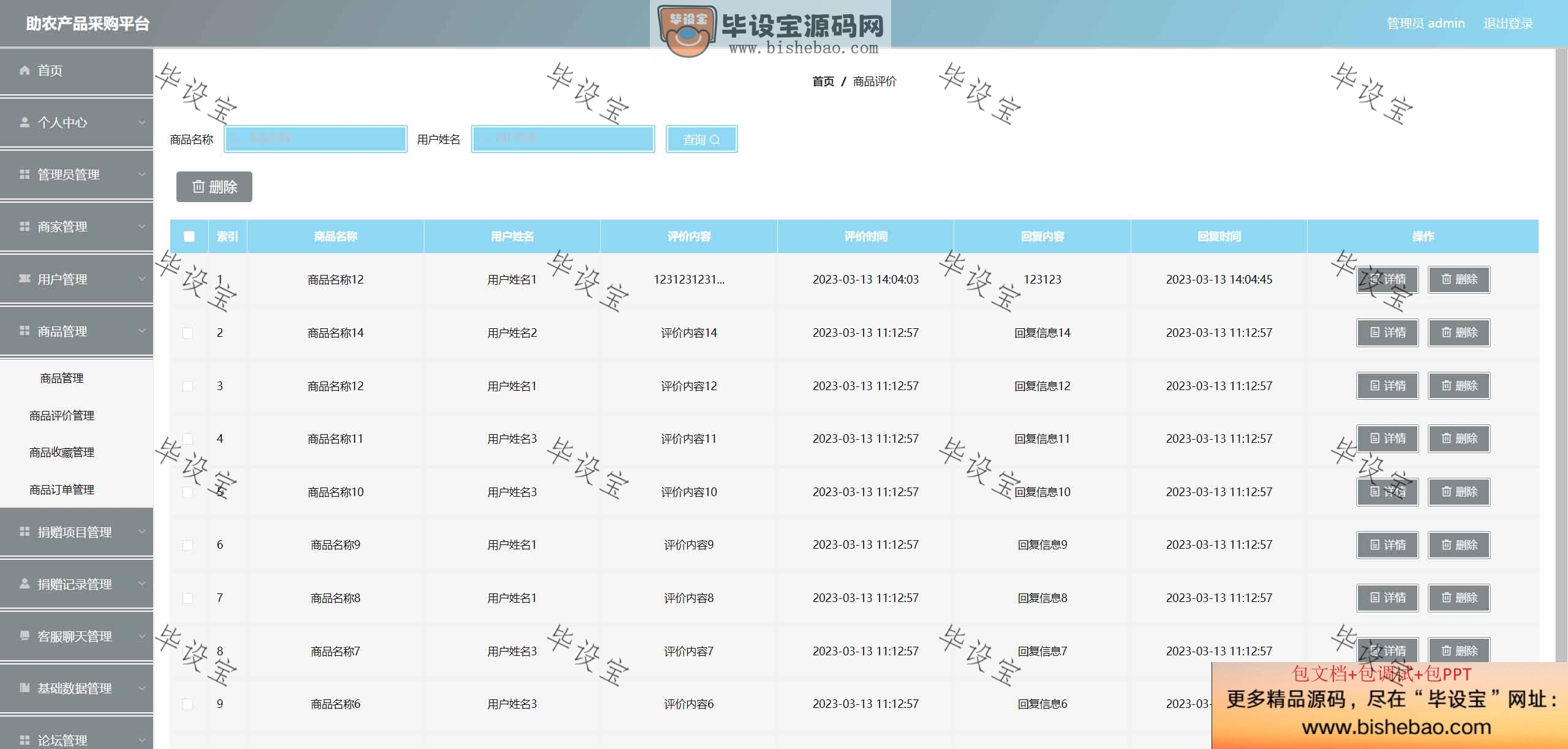Click the 删除 button for row 5 (商品名称10)
The width and height of the screenshot is (1568, 749).
1459,492
